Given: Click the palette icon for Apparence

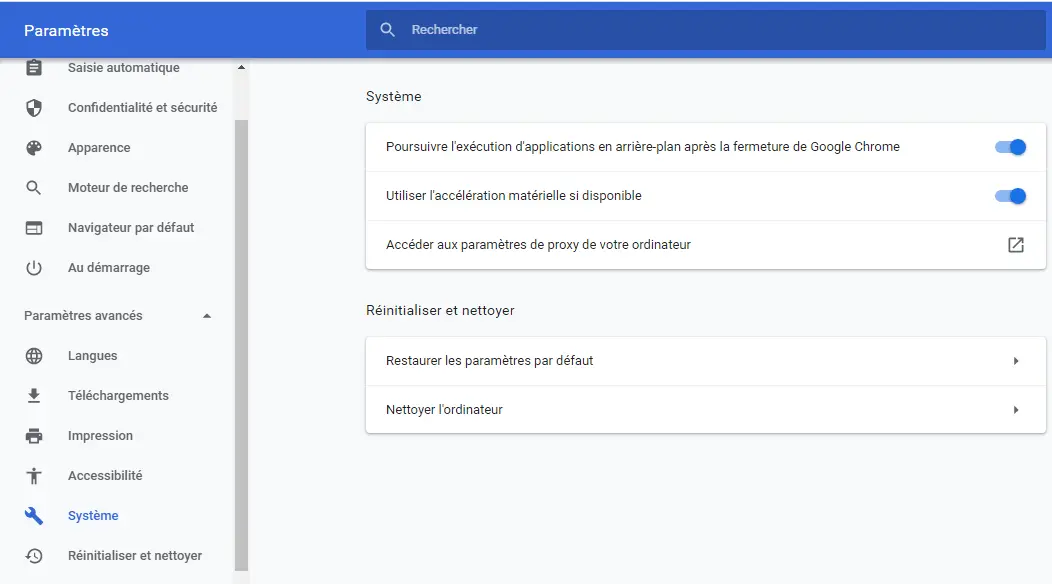Looking at the screenshot, I should [34, 148].
